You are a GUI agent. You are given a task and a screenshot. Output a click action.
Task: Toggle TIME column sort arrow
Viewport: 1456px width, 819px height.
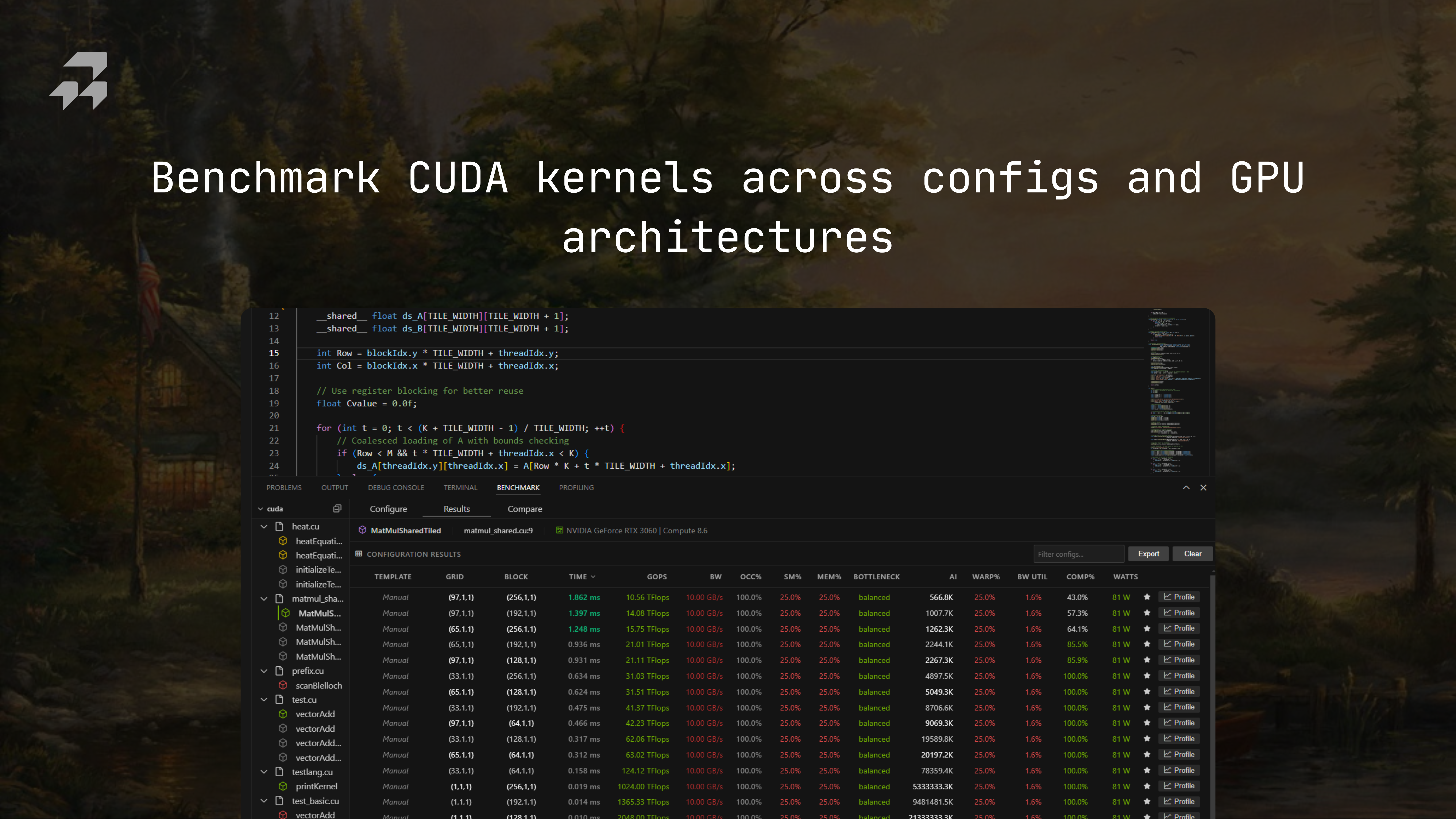tap(593, 577)
